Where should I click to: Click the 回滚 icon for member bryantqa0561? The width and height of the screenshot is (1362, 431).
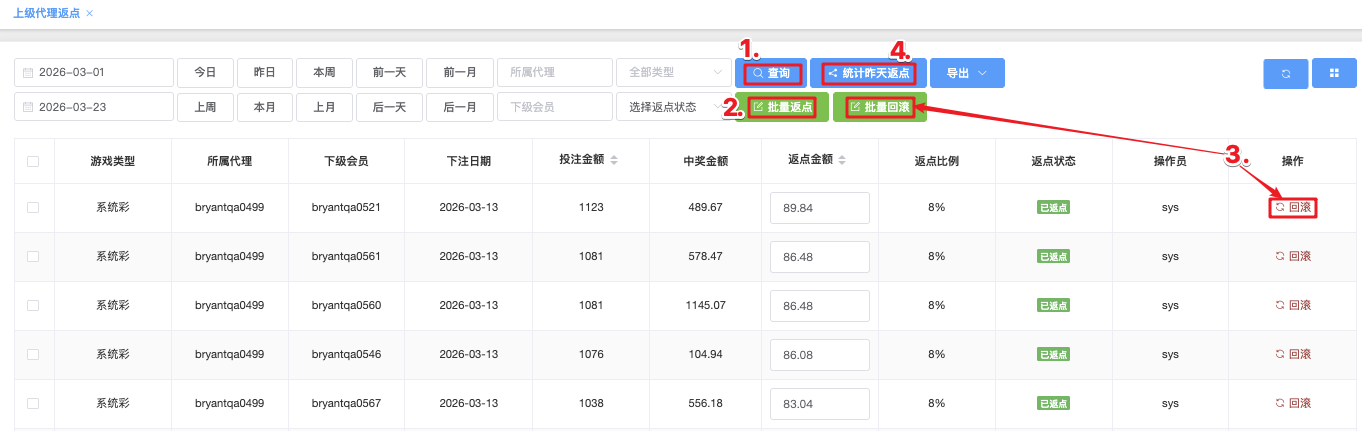point(1279,256)
